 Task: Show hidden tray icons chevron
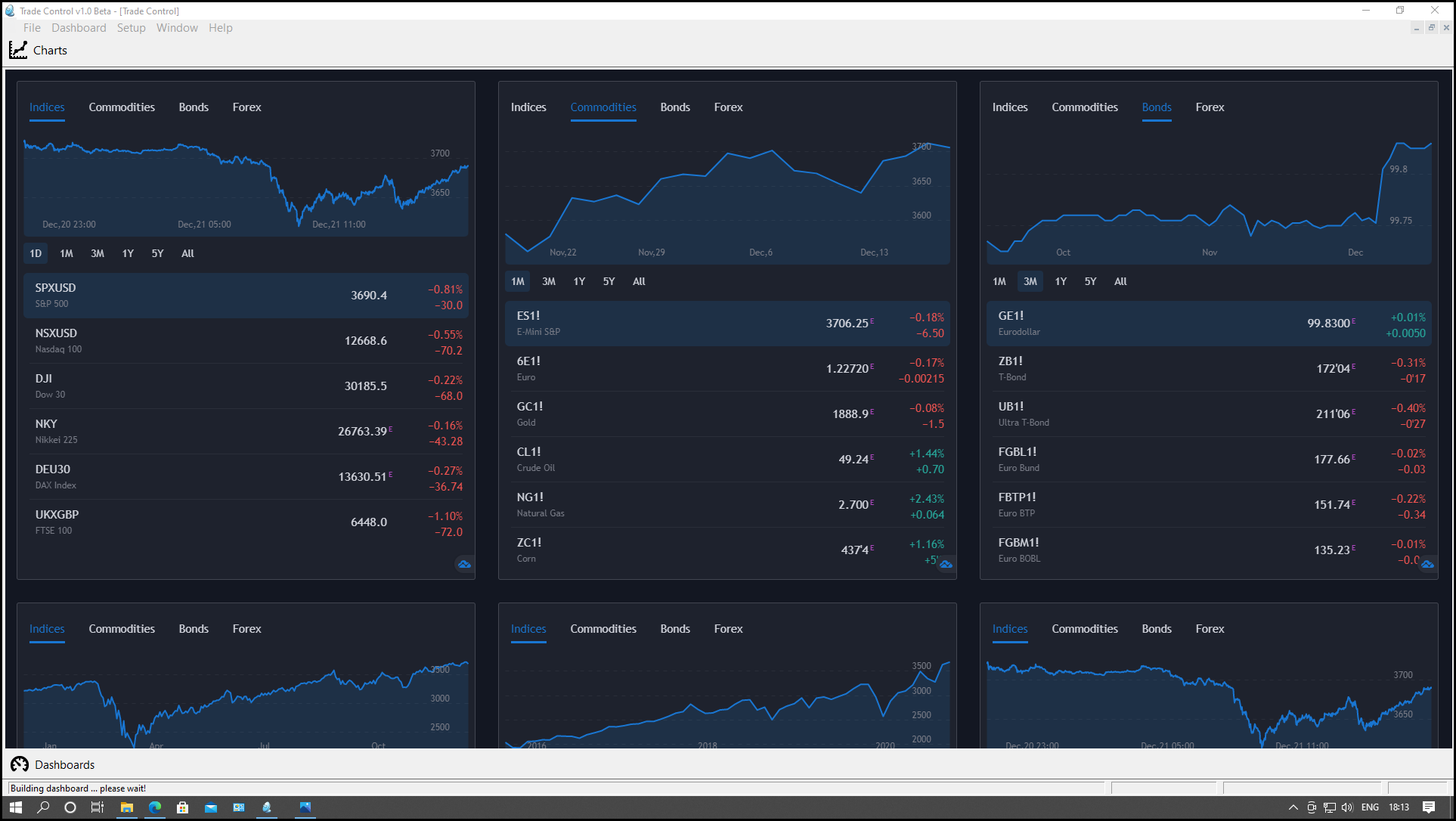tap(1293, 807)
